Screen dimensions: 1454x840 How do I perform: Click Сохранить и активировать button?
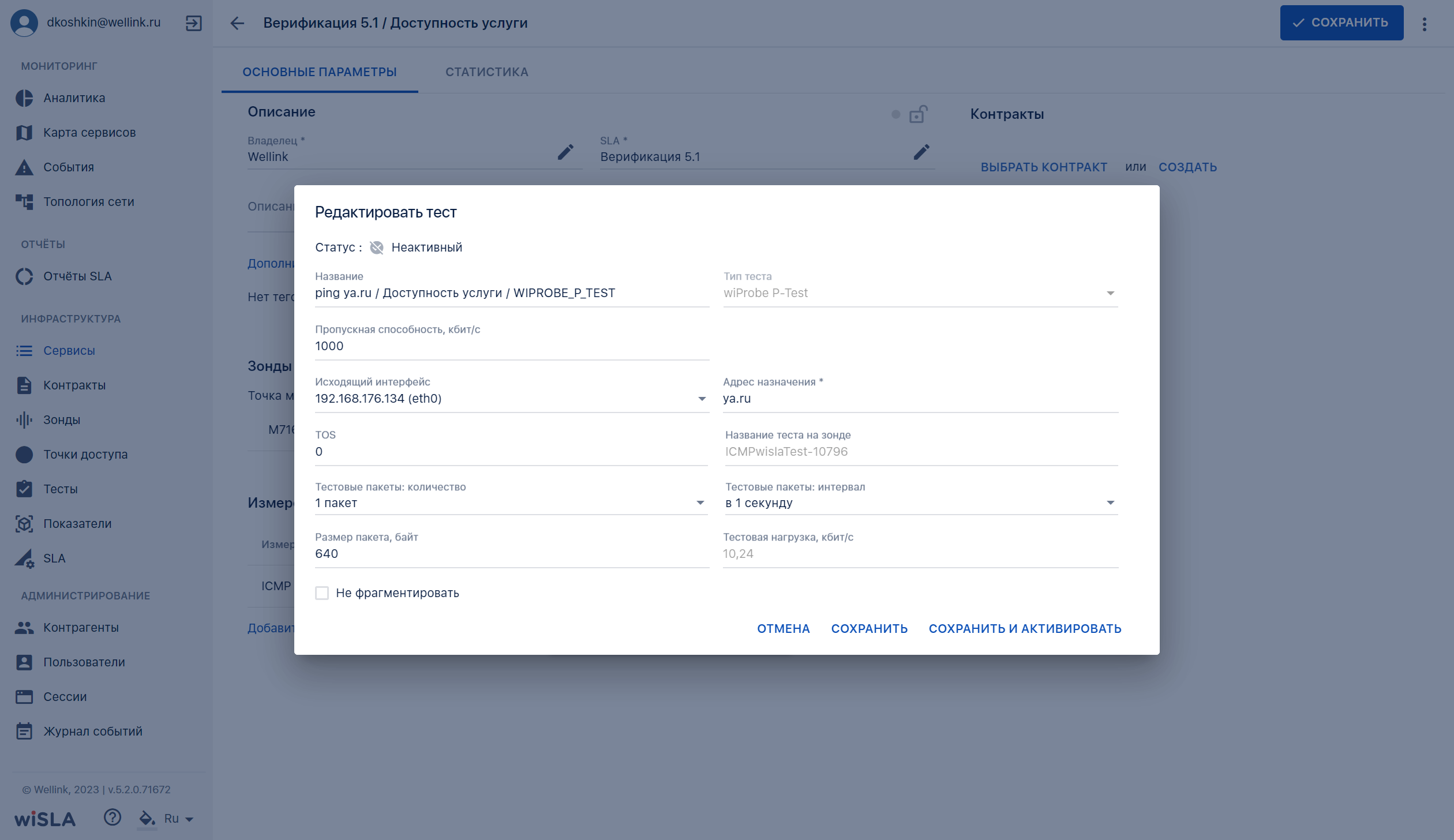point(1025,629)
